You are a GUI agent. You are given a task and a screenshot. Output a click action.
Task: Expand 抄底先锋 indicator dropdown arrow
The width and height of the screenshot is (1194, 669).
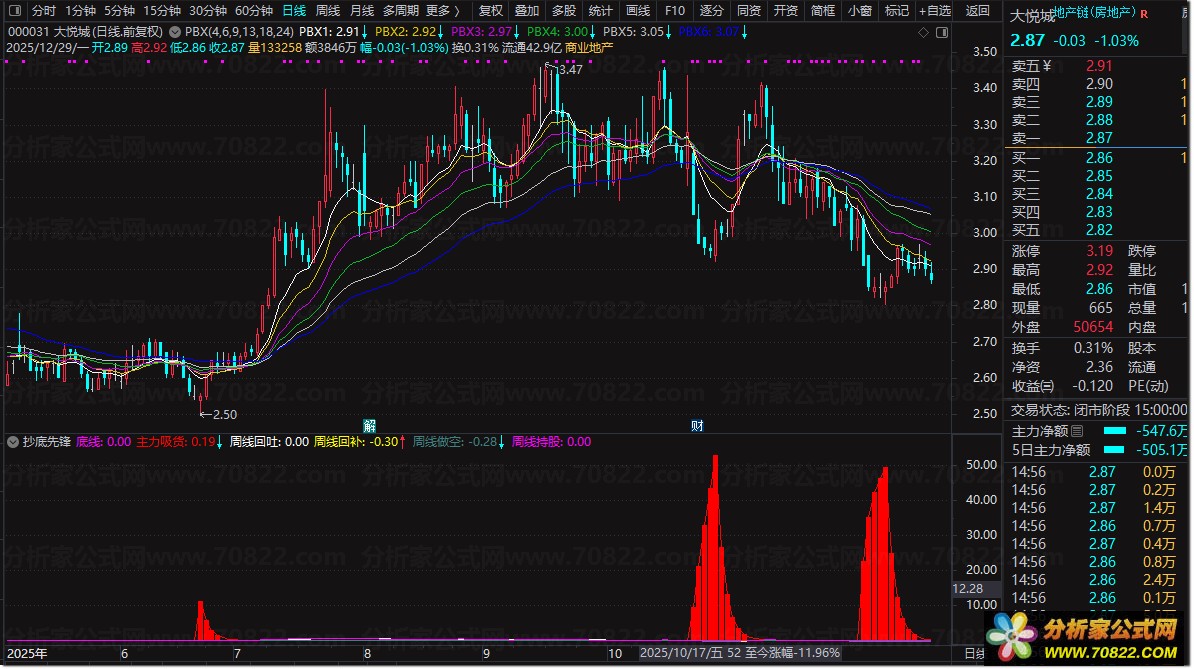pos(13,441)
